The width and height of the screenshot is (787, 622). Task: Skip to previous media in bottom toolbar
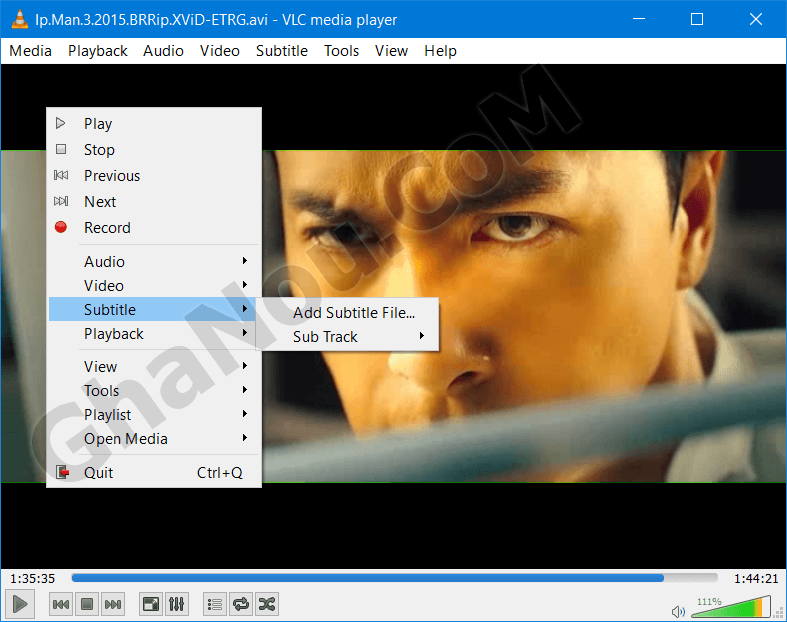[61, 604]
